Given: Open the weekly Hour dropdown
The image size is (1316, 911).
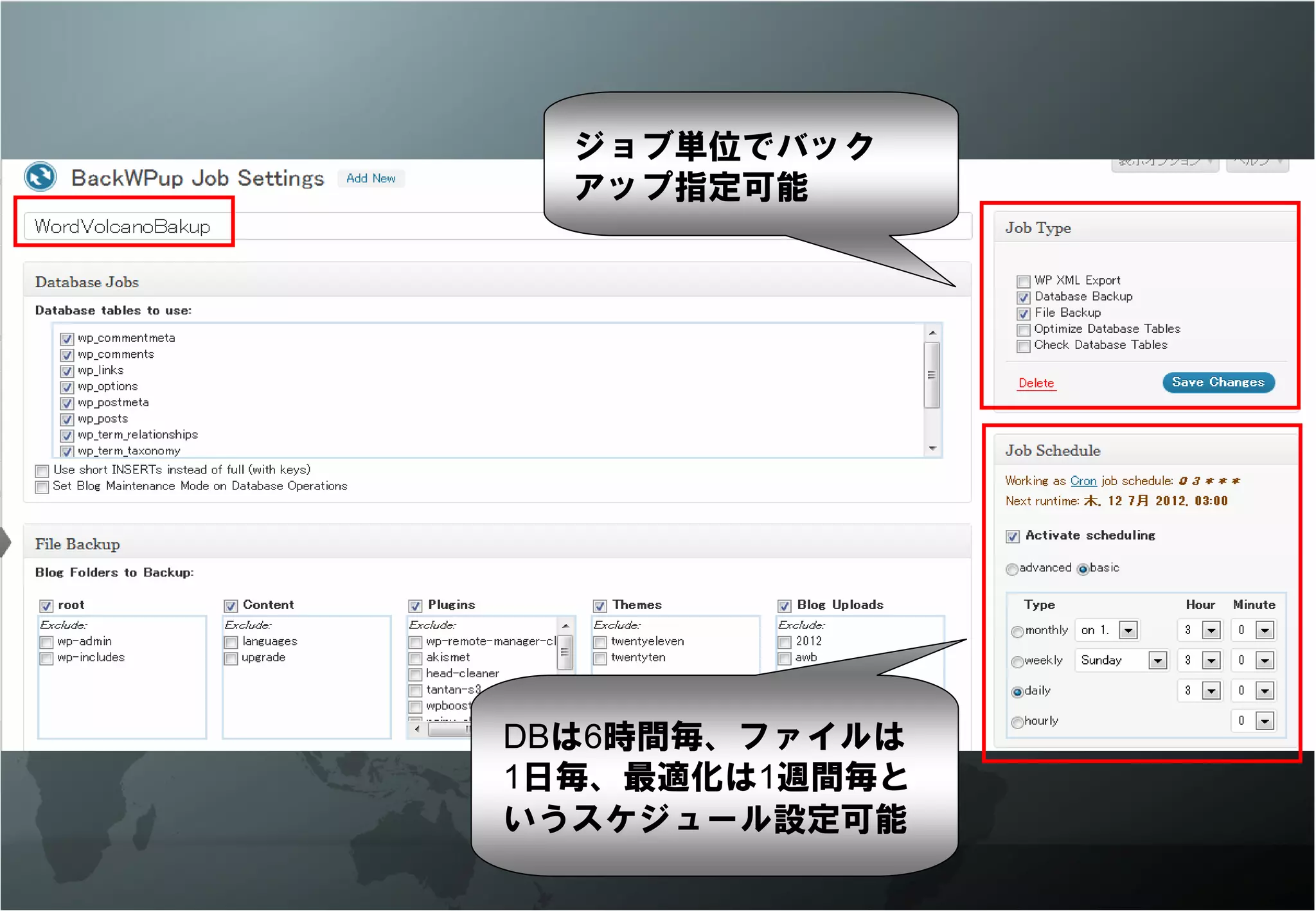Looking at the screenshot, I should pos(1199,660).
